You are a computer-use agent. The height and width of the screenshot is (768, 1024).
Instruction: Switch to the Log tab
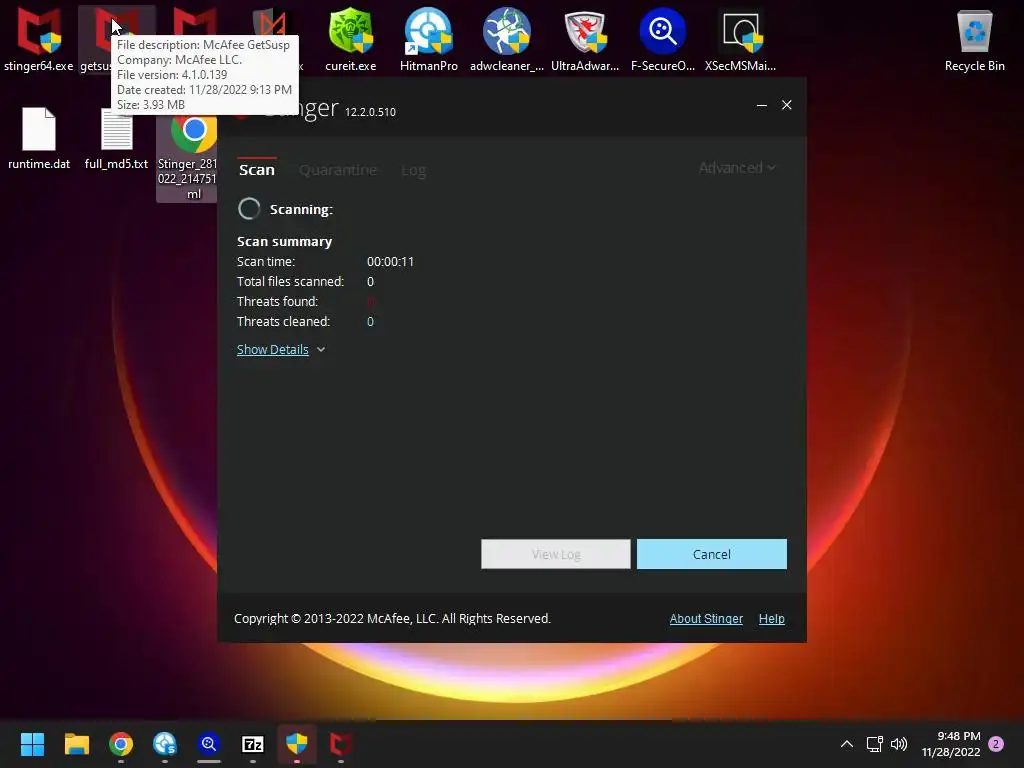[x=413, y=170]
